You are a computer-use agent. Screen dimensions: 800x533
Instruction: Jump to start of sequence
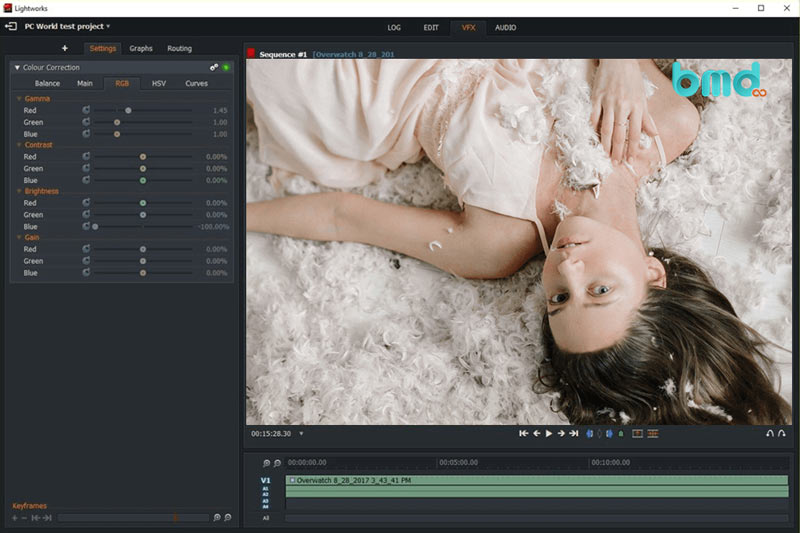coord(523,434)
